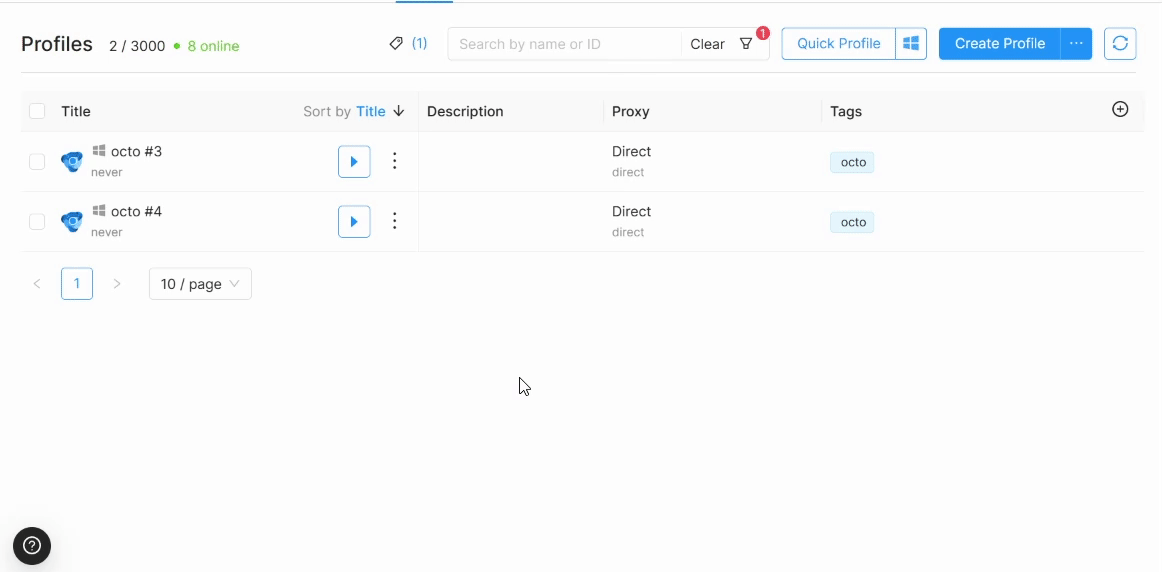Click the Proxy column header
The height and width of the screenshot is (572, 1162).
pos(631,111)
